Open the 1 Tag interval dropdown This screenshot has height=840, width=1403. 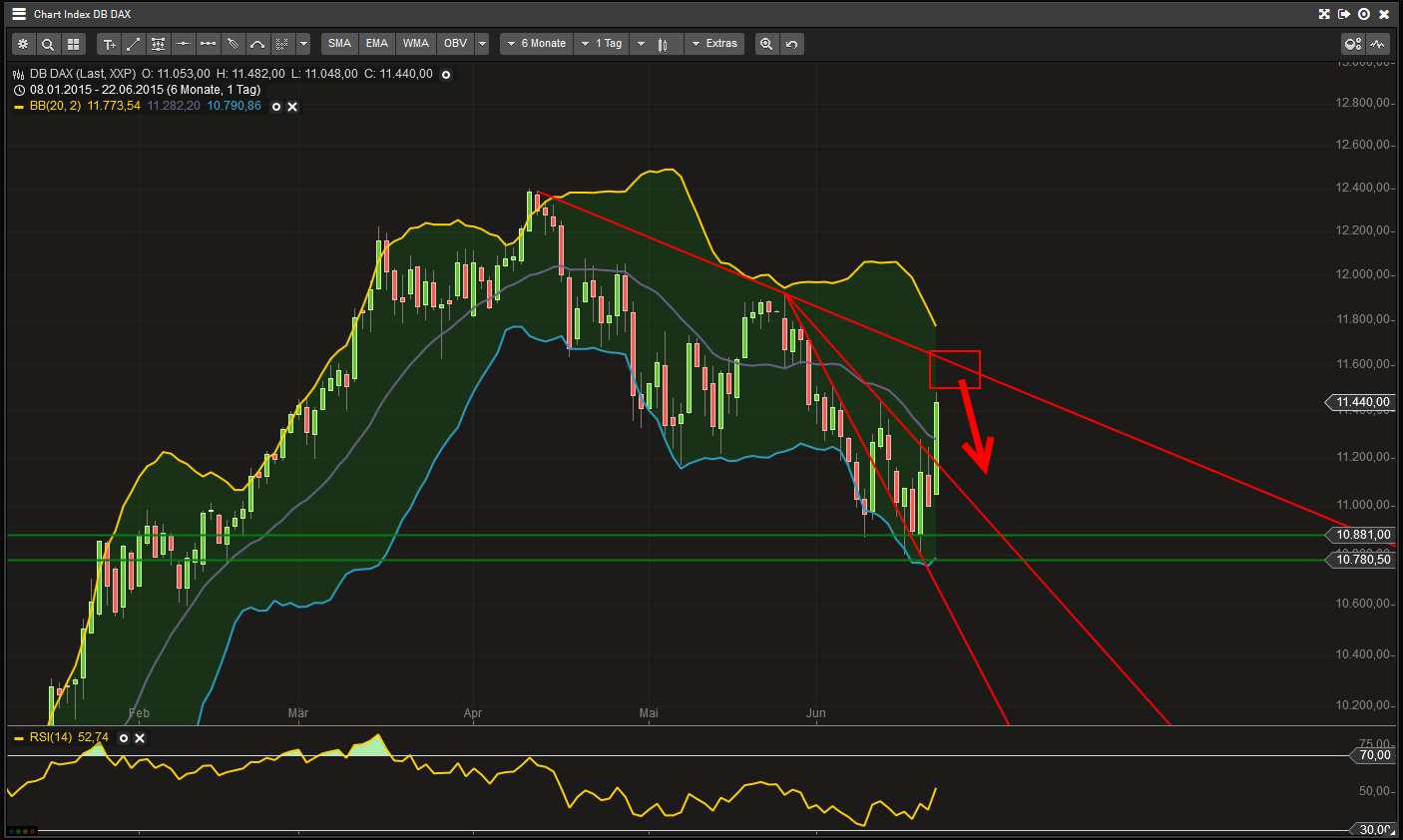coord(601,43)
